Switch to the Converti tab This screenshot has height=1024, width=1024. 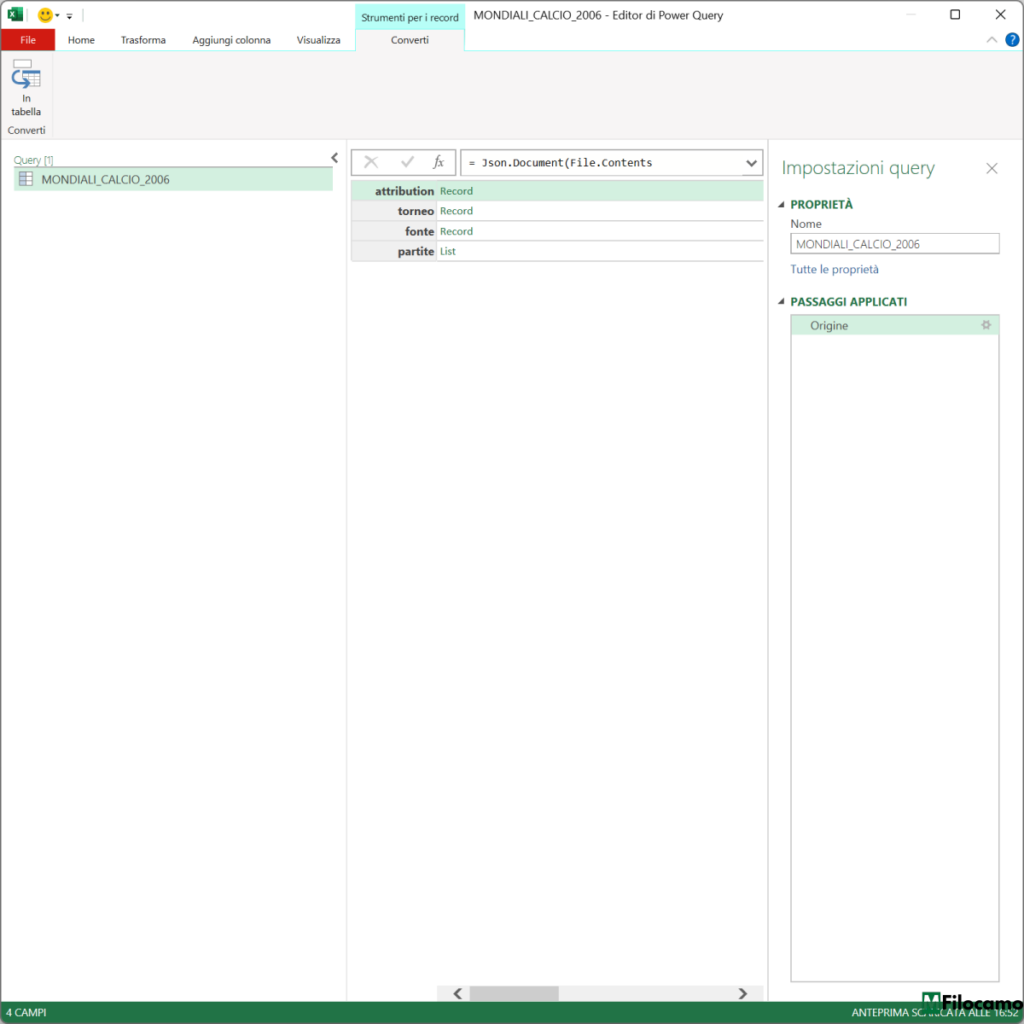click(x=409, y=40)
